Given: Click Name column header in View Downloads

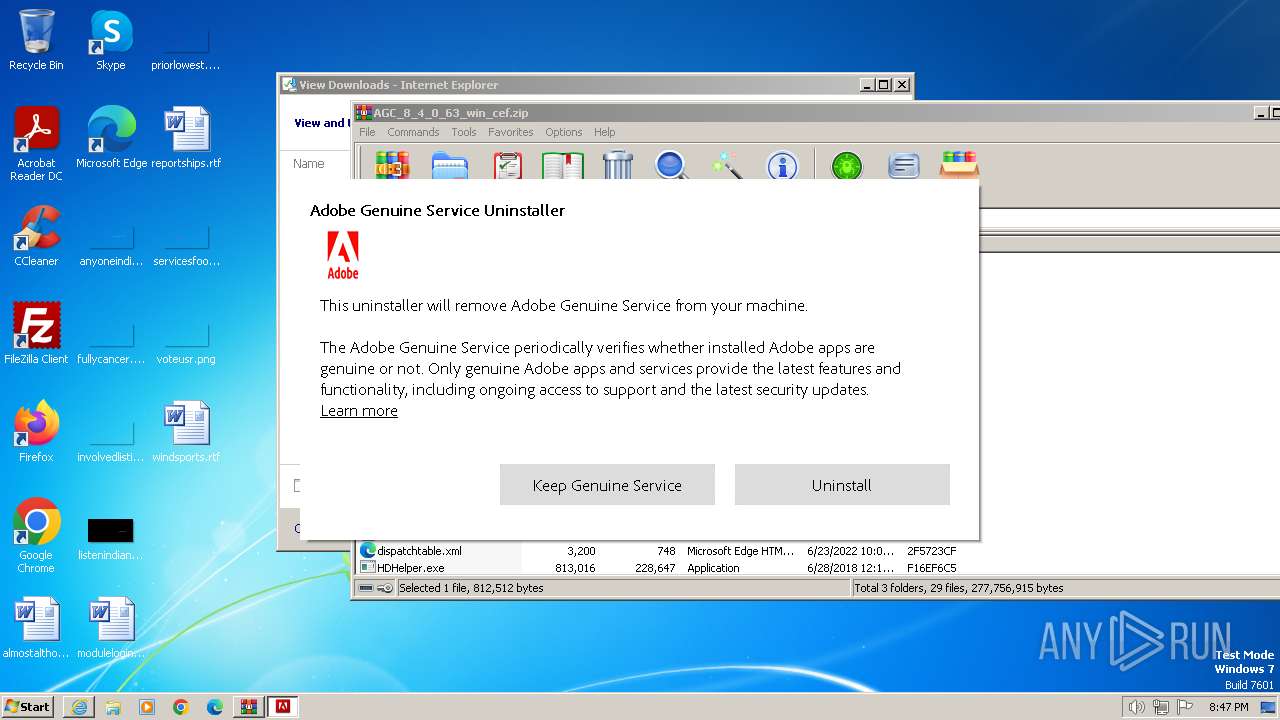Looking at the screenshot, I should click(x=309, y=164).
